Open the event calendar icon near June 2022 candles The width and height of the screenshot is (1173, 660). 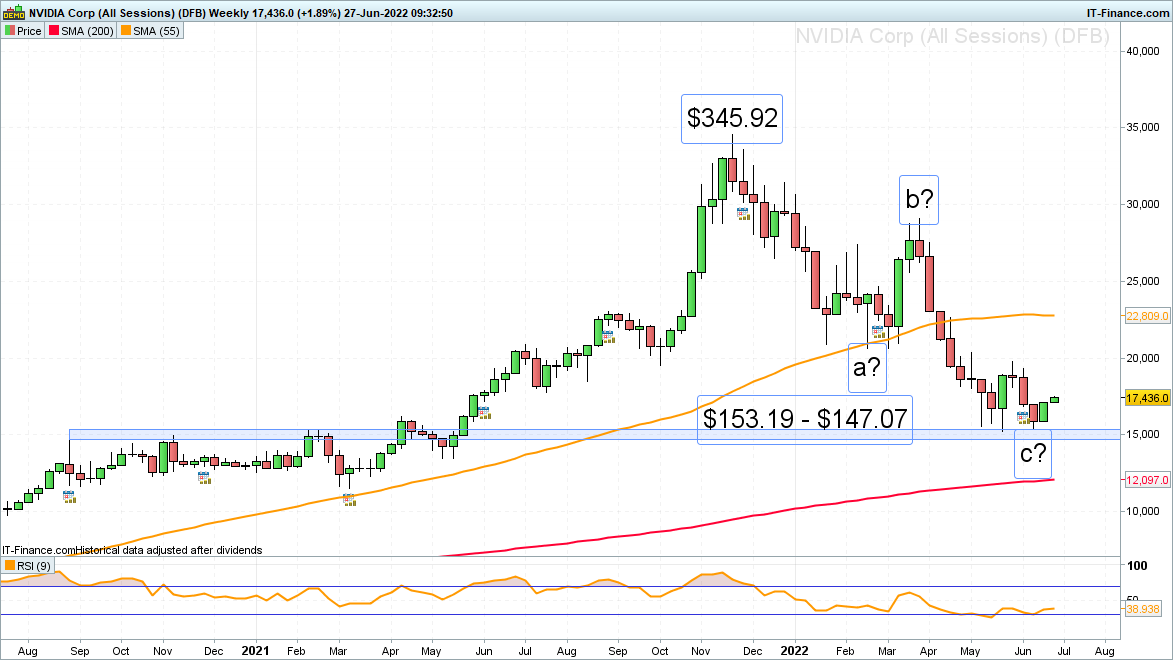1023,418
